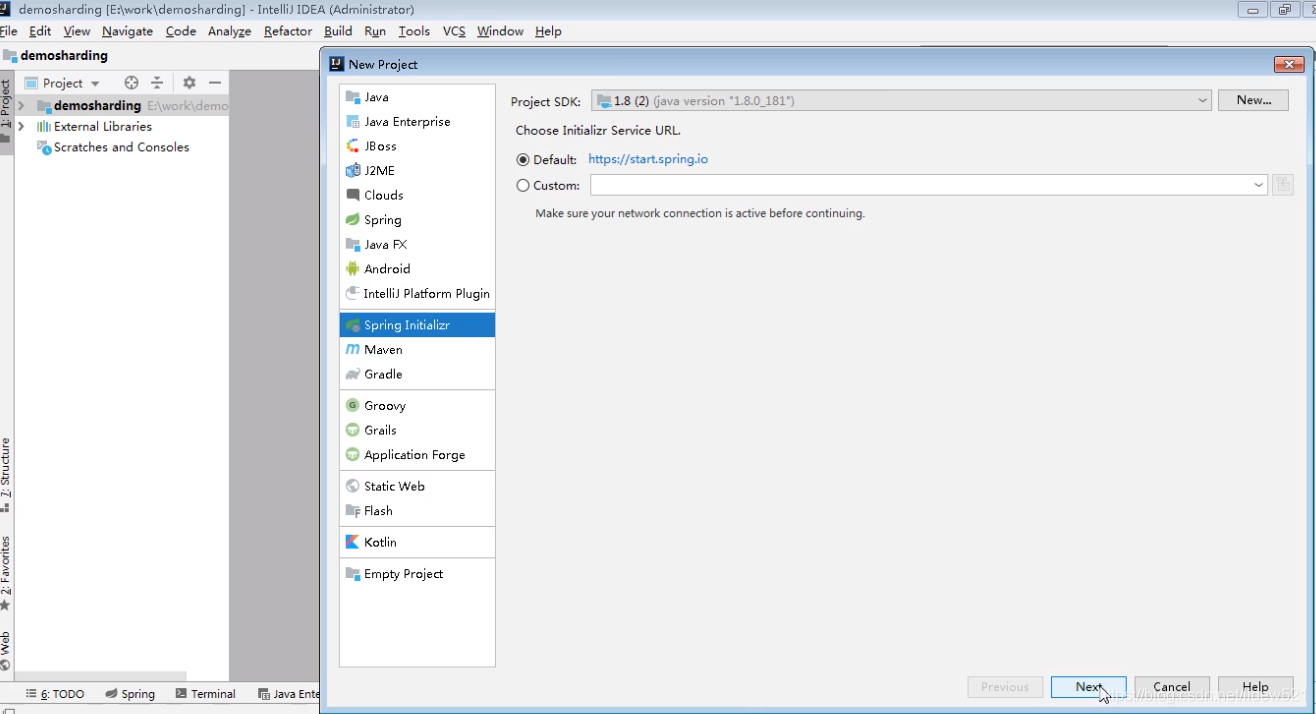Click the custom URL browse icon

tap(1283, 185)
